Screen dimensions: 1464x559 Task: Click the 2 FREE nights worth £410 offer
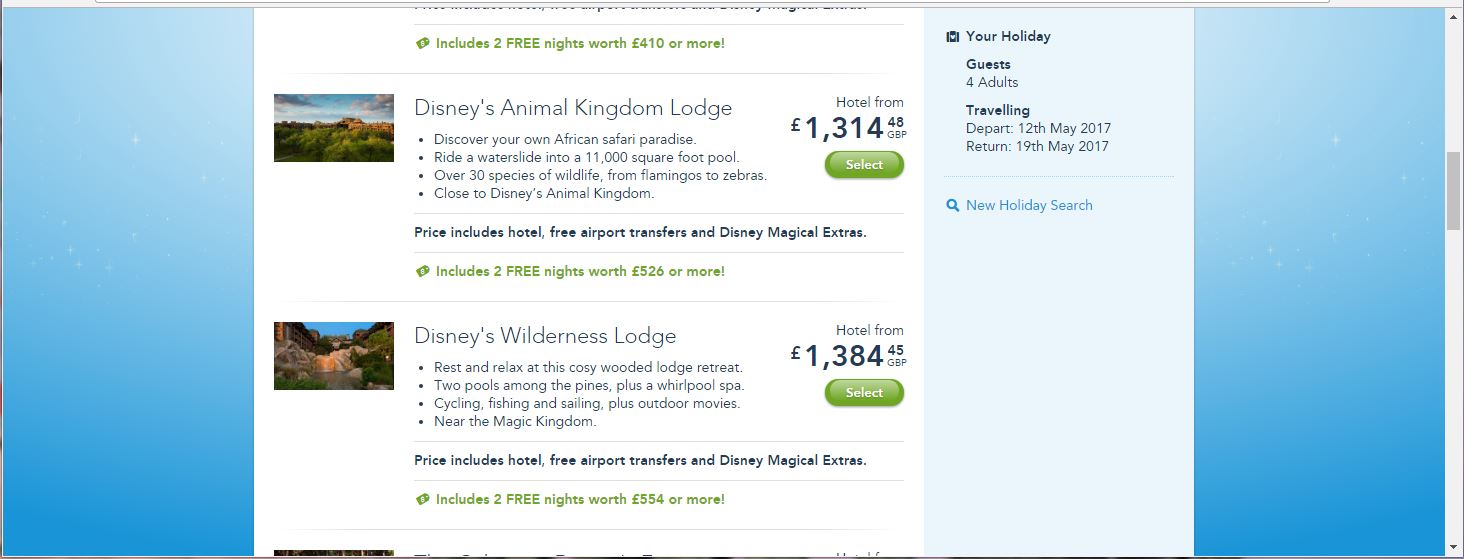click(580, 43)
